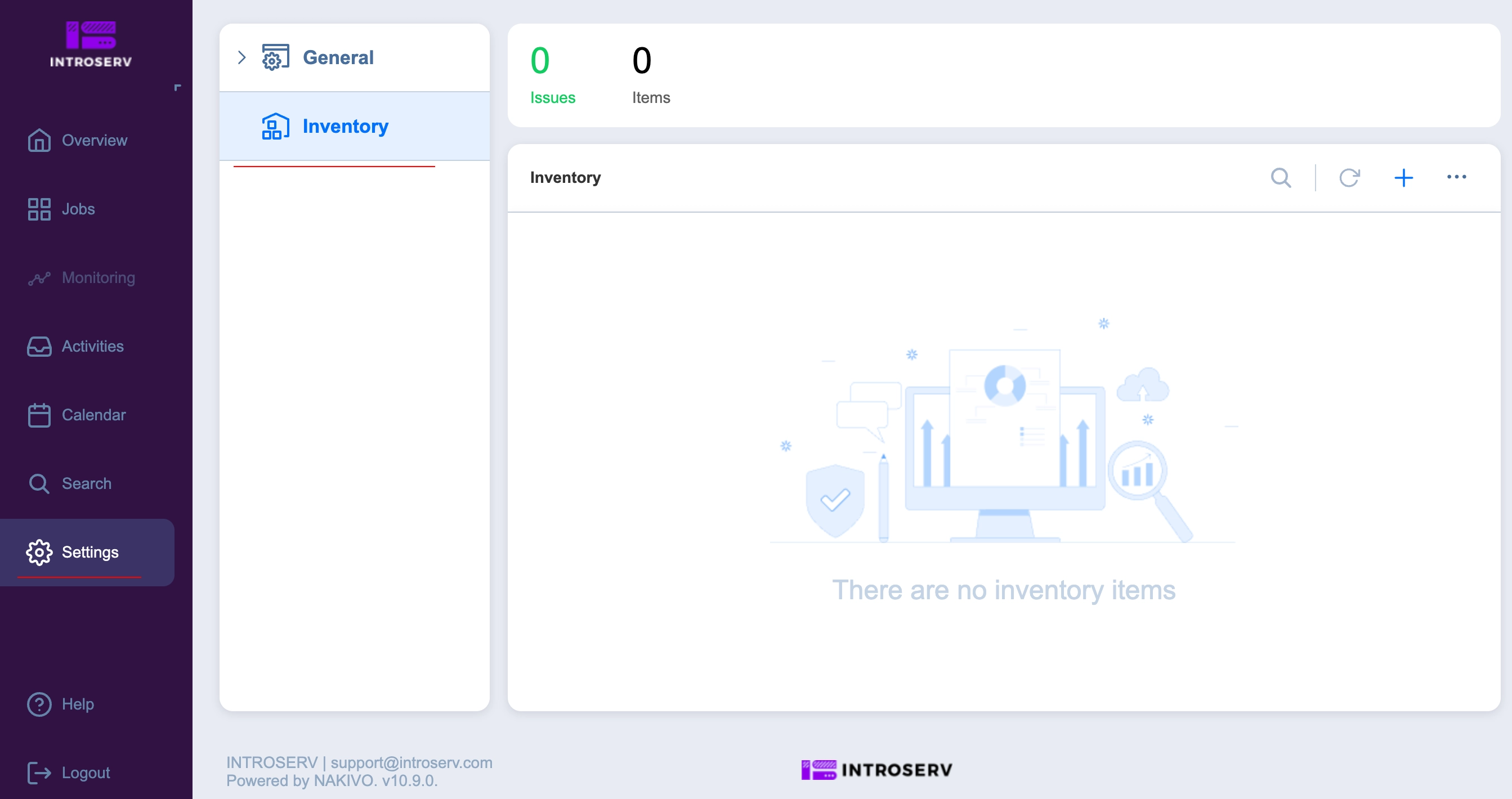Click the Inventory panel heading
Screen dimensions: 1512x799
565,177
